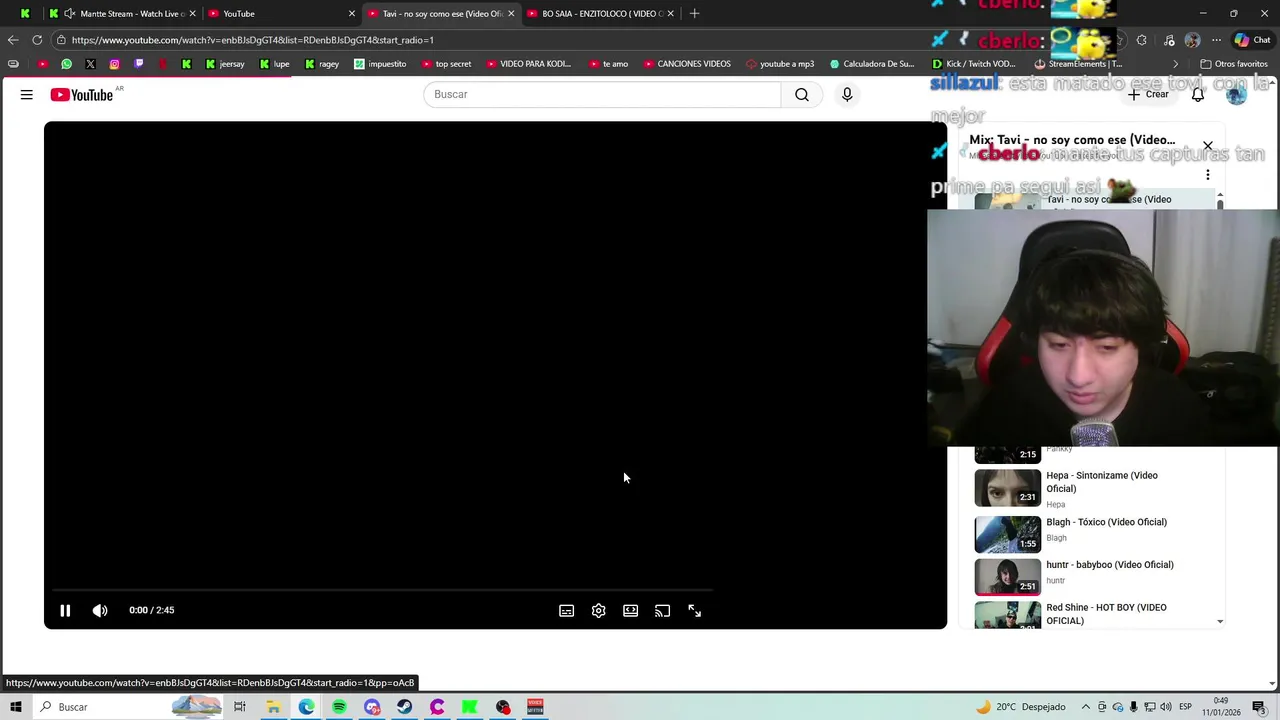Viewport: 1280px width, 720px height.
Task: Play the Blagh Tóxico thumbnail
Action: (1008, 534)
